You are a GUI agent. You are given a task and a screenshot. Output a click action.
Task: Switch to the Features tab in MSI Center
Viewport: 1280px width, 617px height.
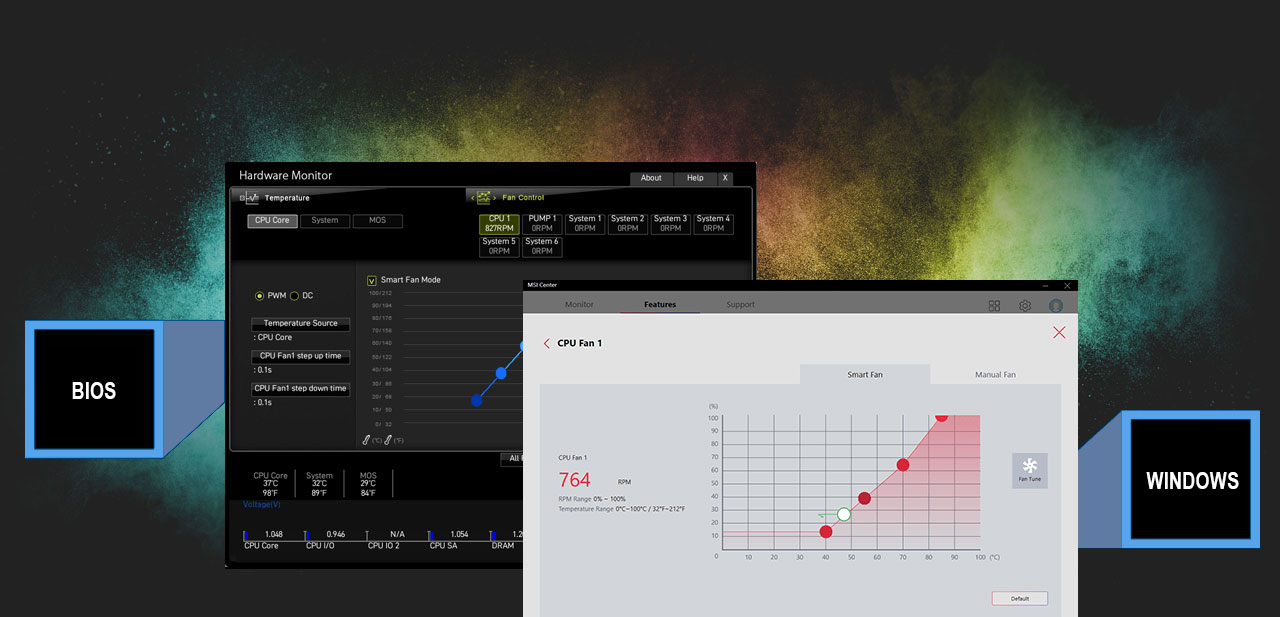[x=660, y=305]
